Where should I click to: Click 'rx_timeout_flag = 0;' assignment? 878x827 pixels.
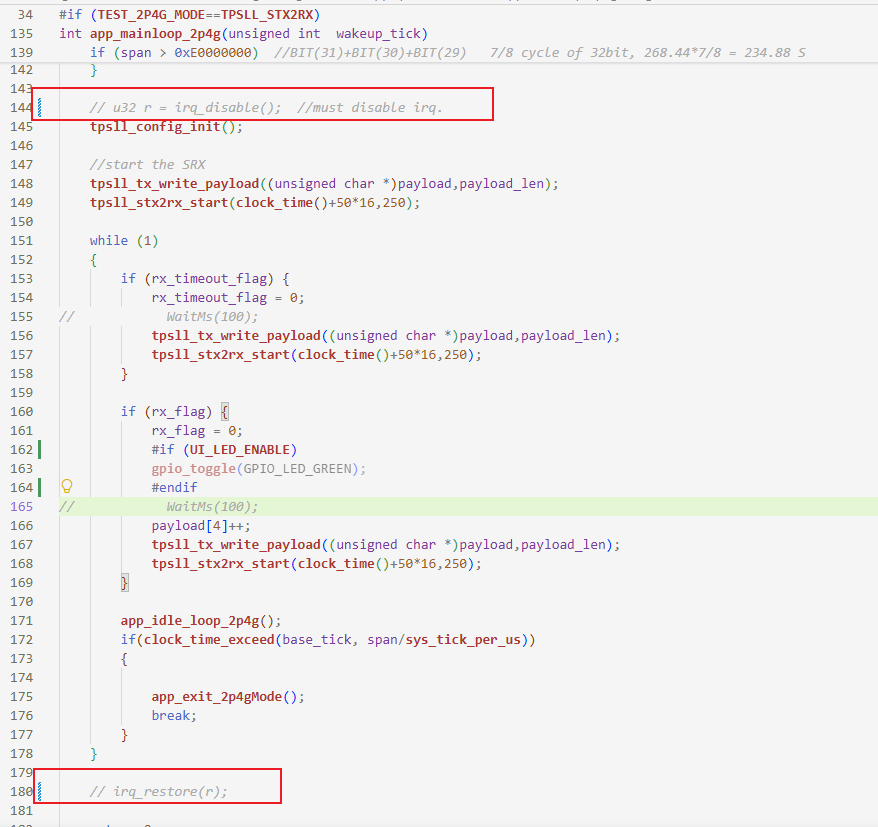point(228,298)
